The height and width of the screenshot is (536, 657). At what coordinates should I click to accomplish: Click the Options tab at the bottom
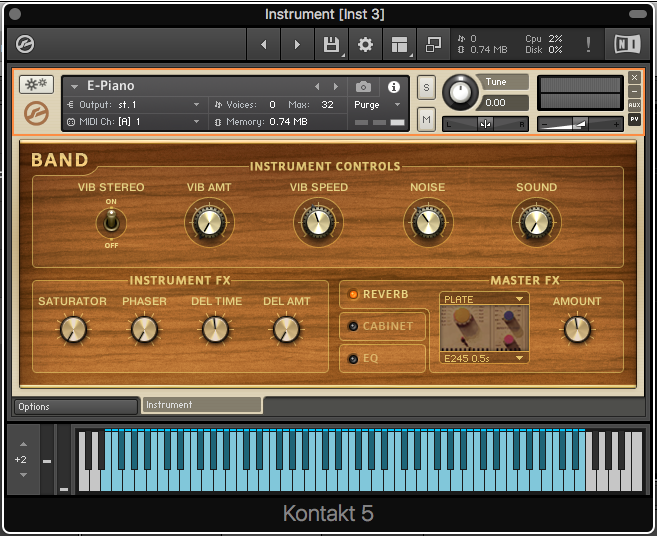click(x=76, y=407)
